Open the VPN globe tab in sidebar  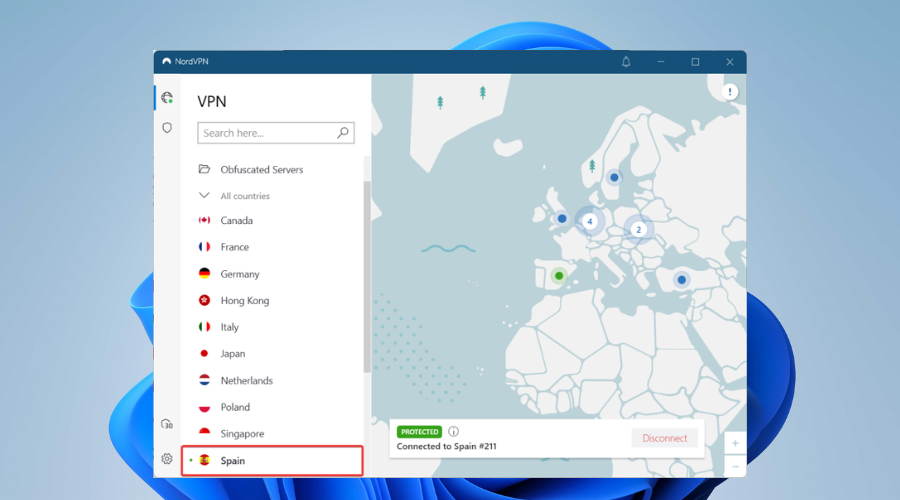tap(167, 98)
